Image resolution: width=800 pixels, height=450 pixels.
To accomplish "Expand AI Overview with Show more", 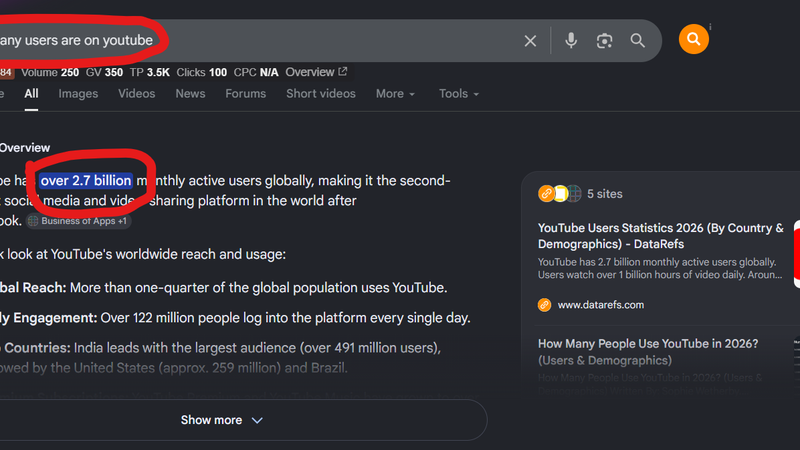I will pyautogui.click(x=221, y=420).
